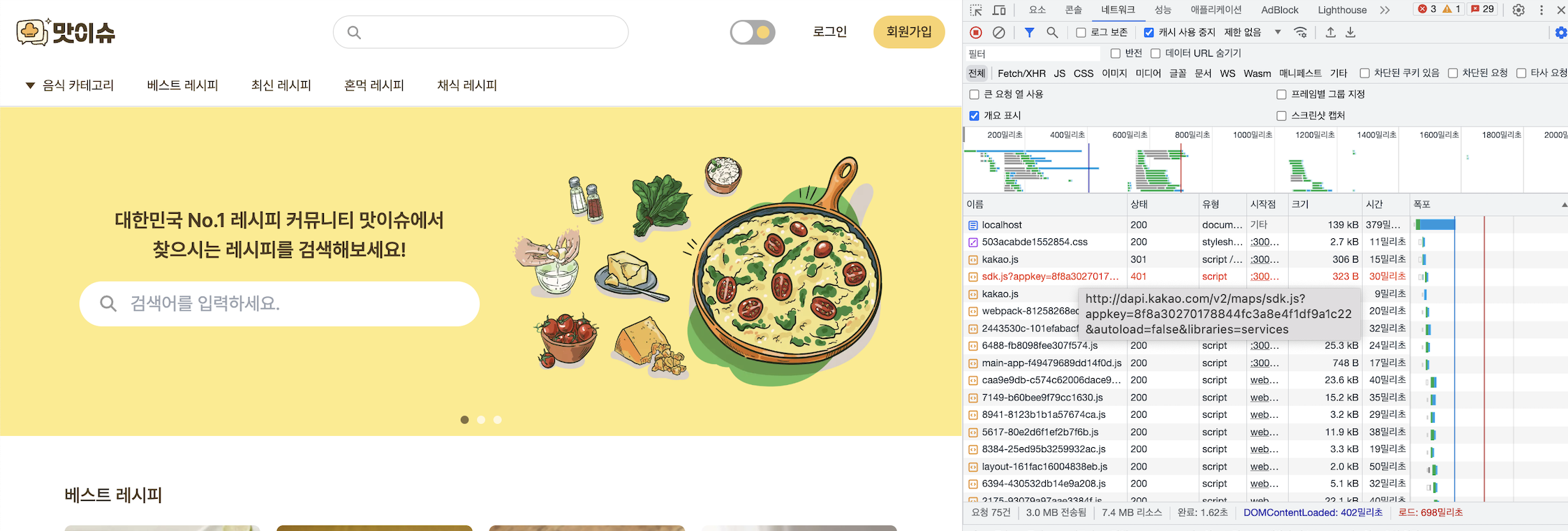Click the localhost document file icon
The width and height of the screenshot is (1568, 531).
972,225
